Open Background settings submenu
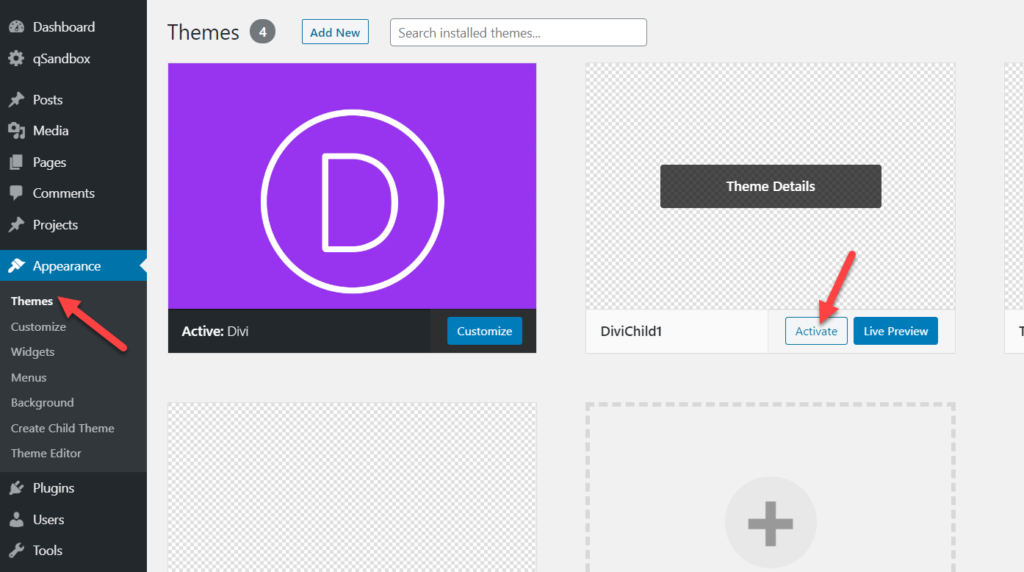Screen dimensions: 1024x572 pyautogui.click(x=42, y=403)
